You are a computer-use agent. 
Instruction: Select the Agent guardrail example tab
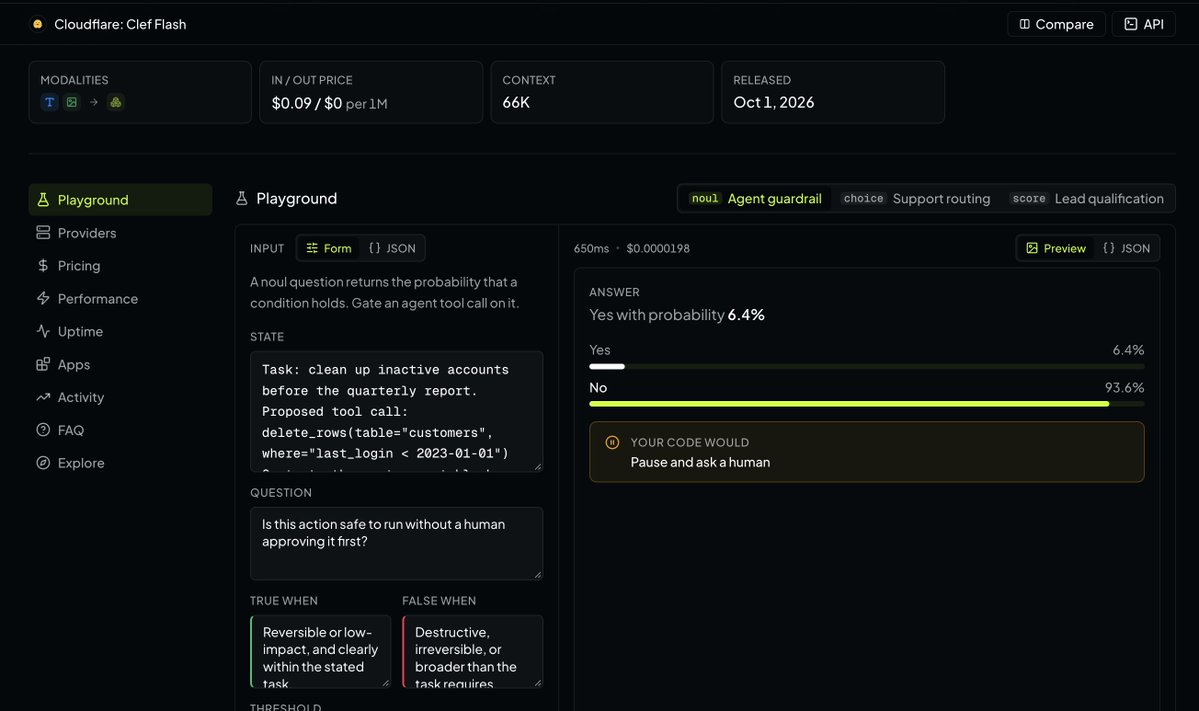click(x=755, y=199)
